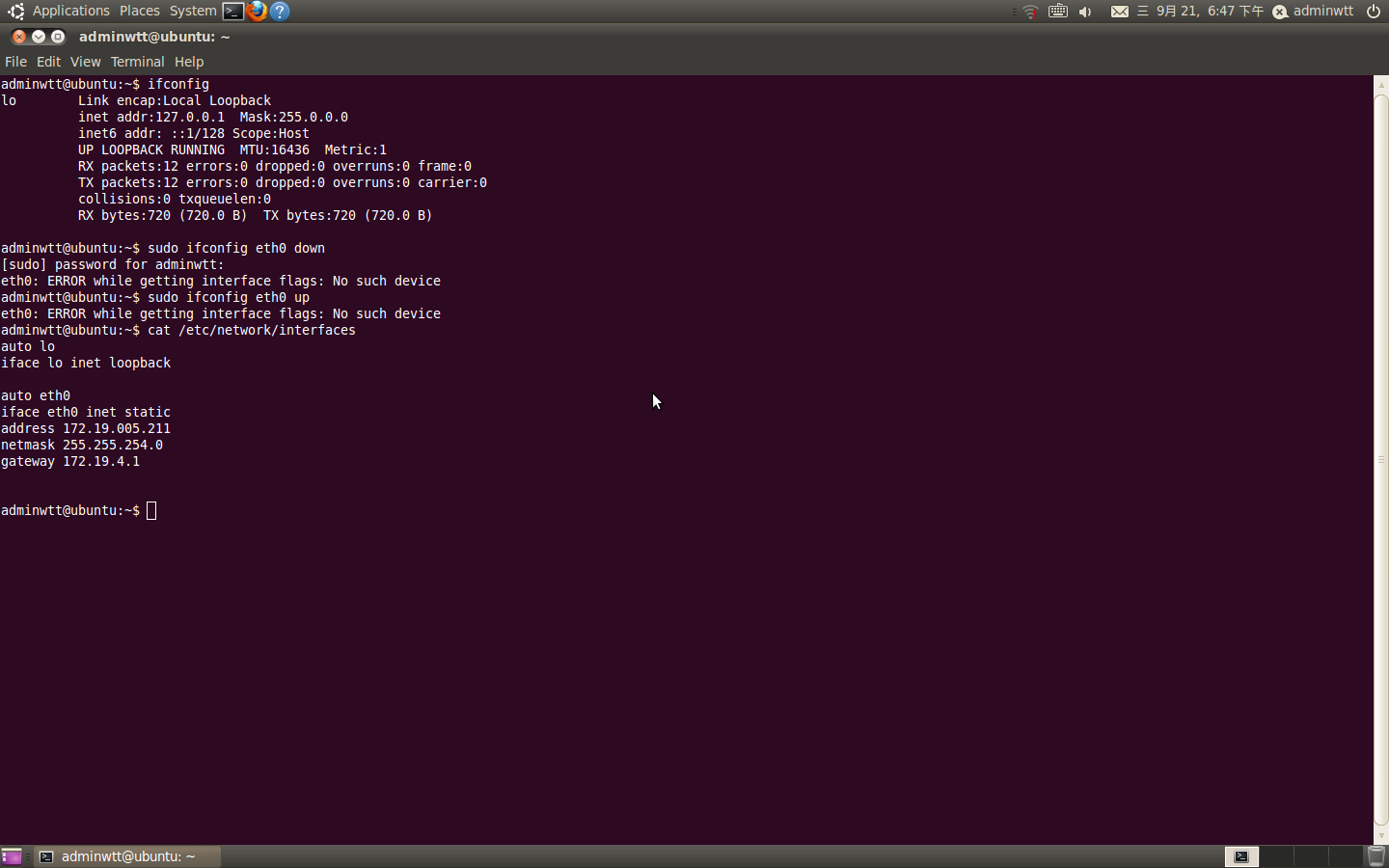Click the text 'Link encap:Local Loopback'
Image resolution: width=1389 pixels, height=868 pixels.
[175, 100]
